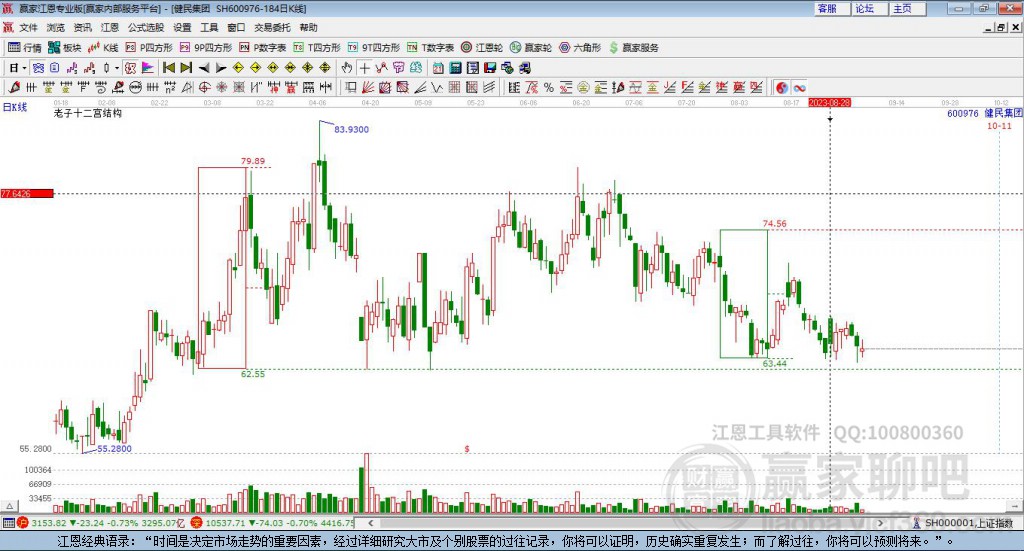
Task: Open the 板块 sectors view
Action: click(64, 48)
